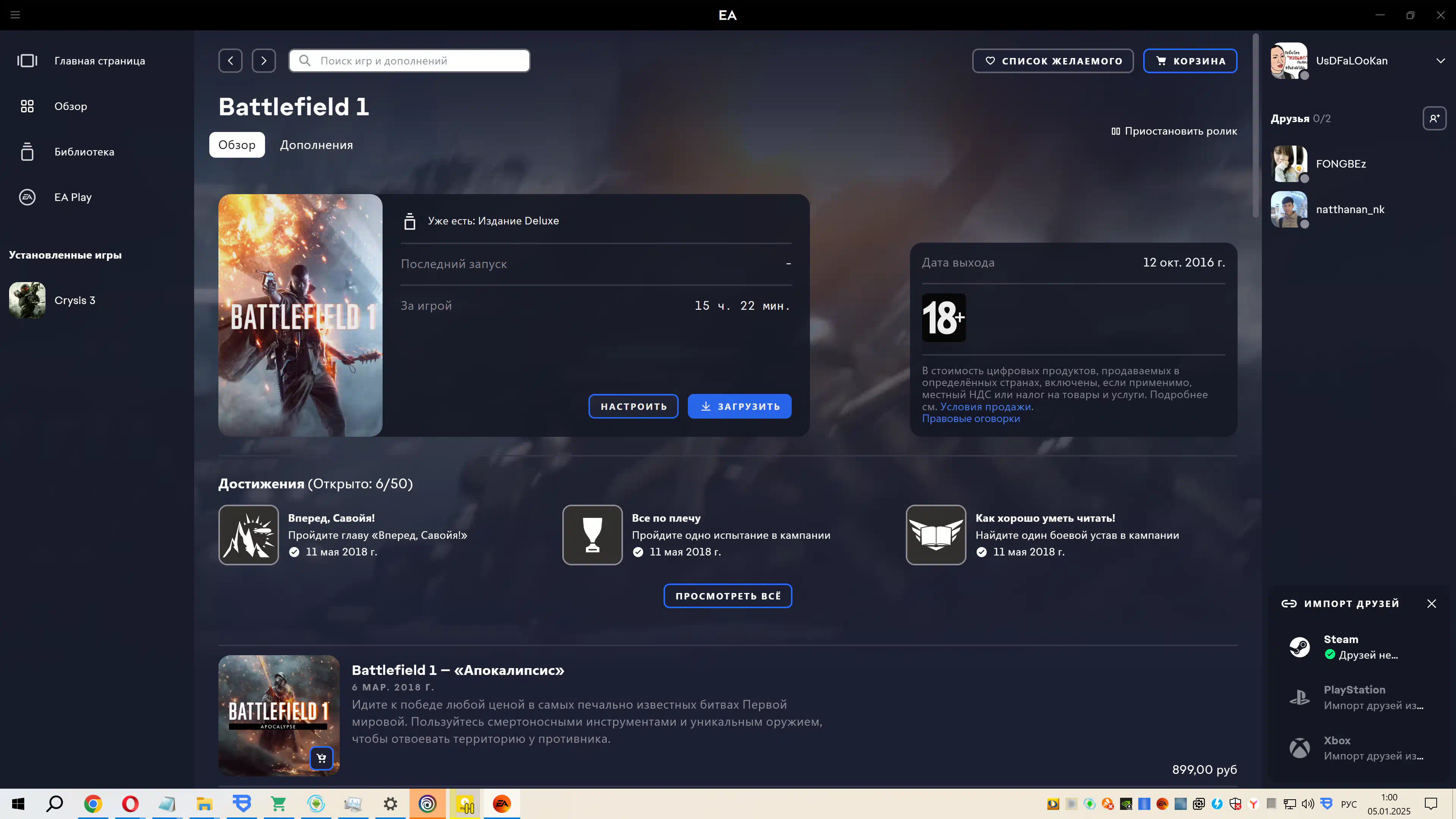Switch the РУС input language indicator
The height and width of the screenshot is (819, 1456).
click(x=1349, y=804)
